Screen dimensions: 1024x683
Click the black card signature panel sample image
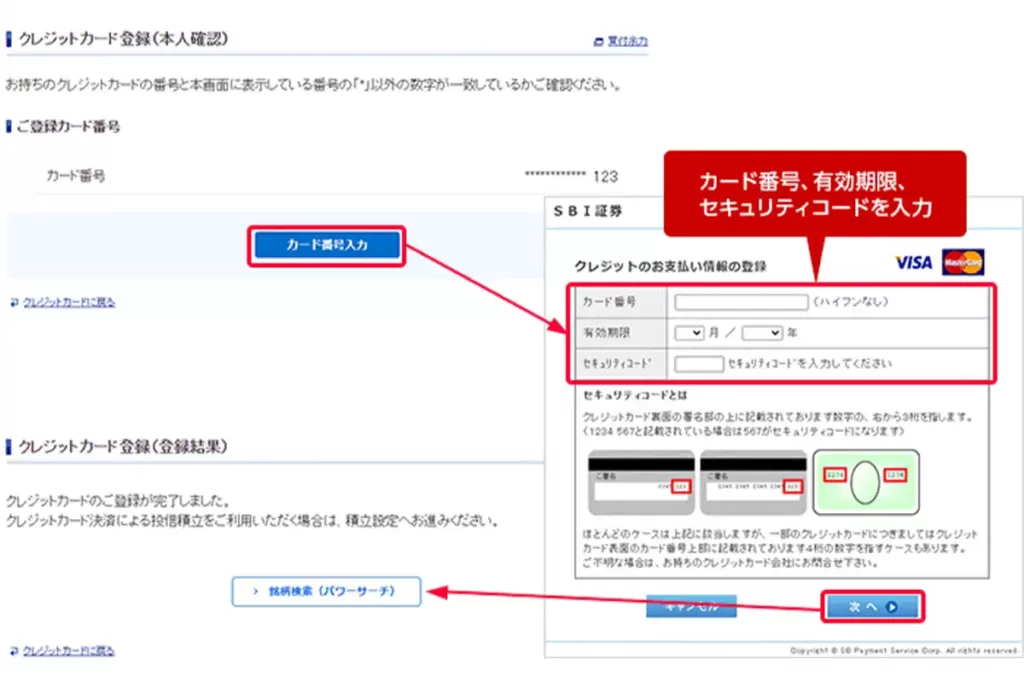[x=641, y=481]
